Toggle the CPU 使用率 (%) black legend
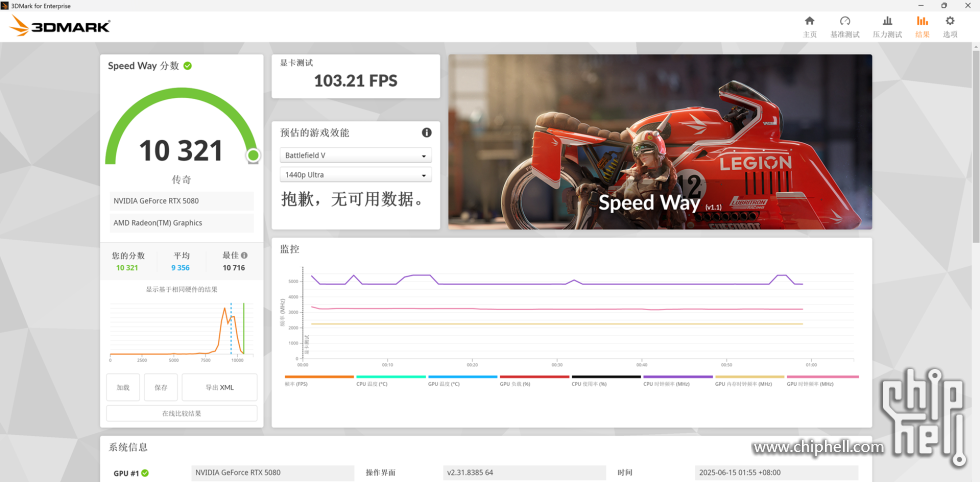The width and height of the screenshot is (980, 482). (x=606, y=380)
